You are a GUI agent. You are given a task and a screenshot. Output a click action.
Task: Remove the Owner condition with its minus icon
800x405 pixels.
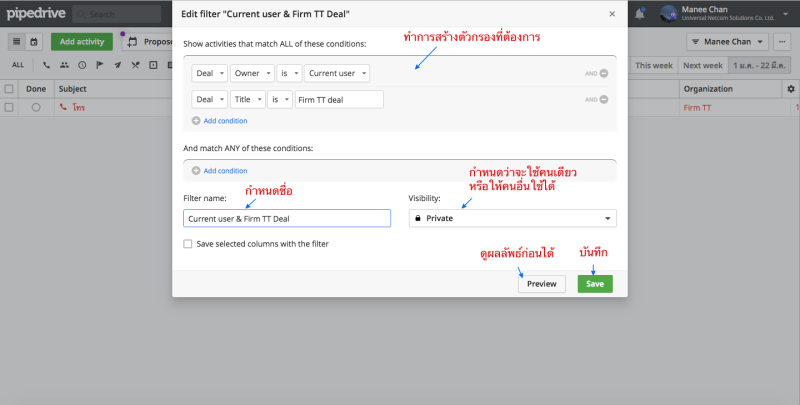[x=604, y=73]
